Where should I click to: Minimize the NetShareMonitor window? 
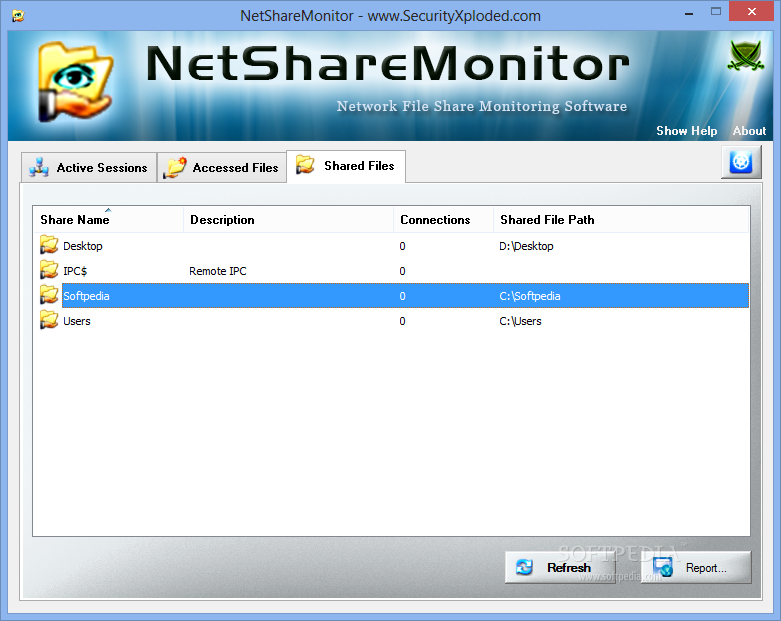click(x=689, y=12)
